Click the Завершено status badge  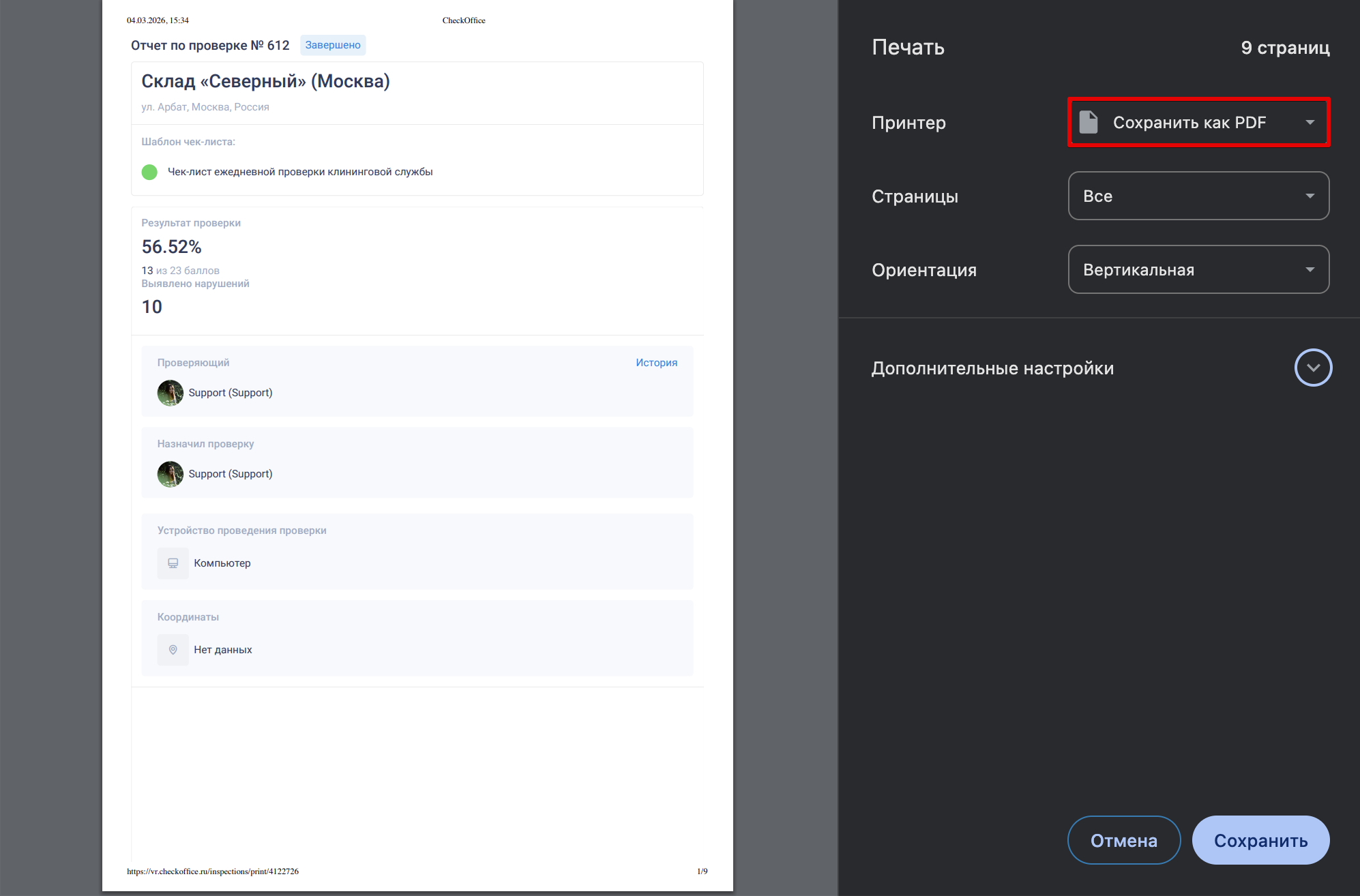point(333,45)
